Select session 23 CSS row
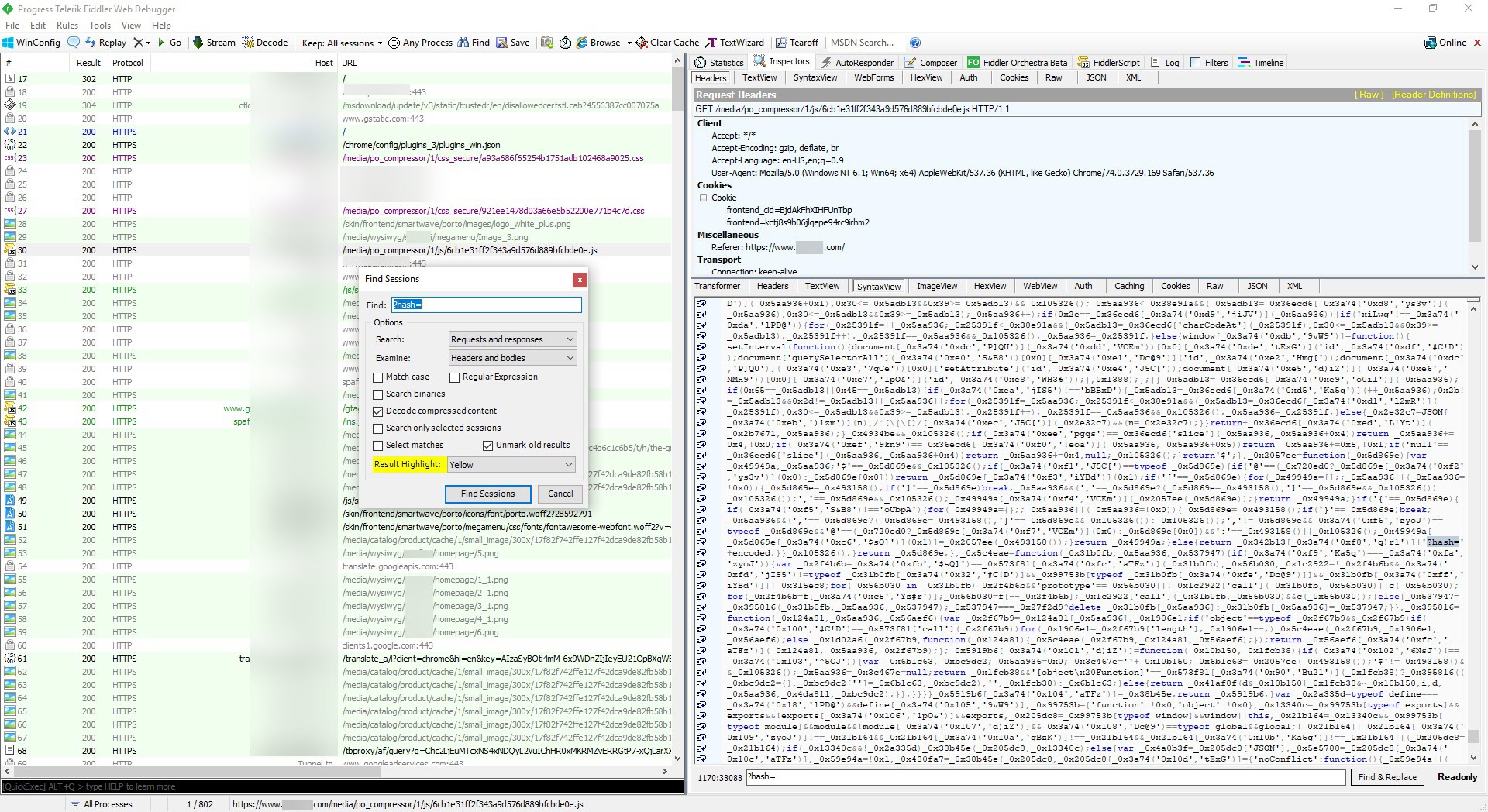 click(336, 158)
